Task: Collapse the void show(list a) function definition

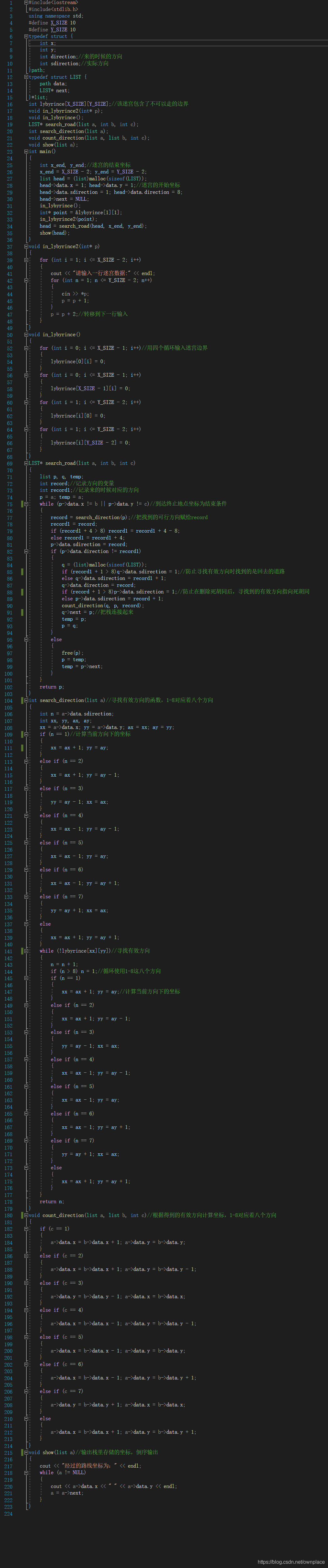Action: click(26, 1452)
